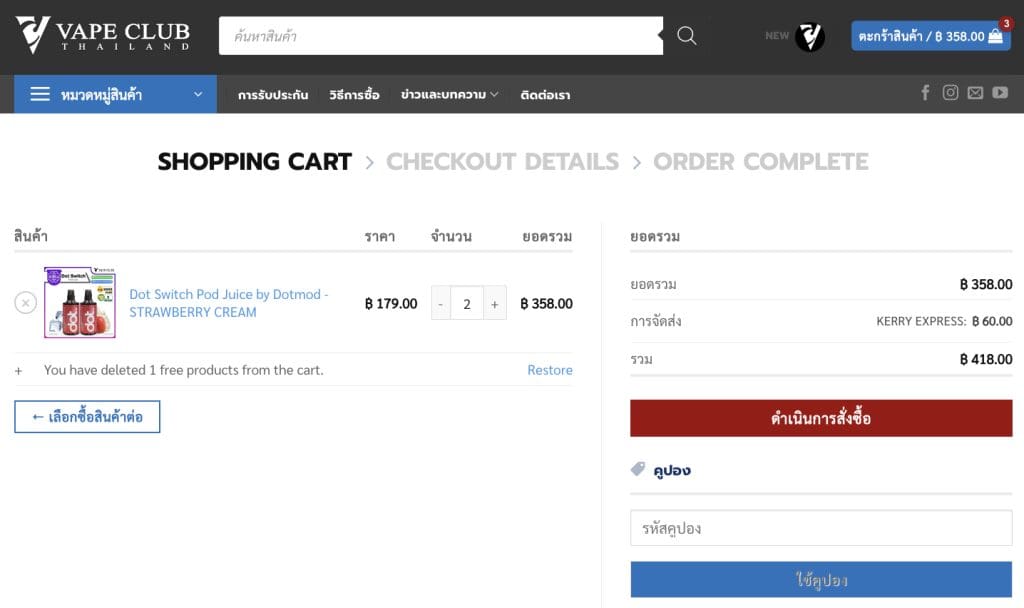Click in the รหัสคูปอง coupon code field
Screen dimensions: 1024x608
pyautogui.click(x=821, y=528)
